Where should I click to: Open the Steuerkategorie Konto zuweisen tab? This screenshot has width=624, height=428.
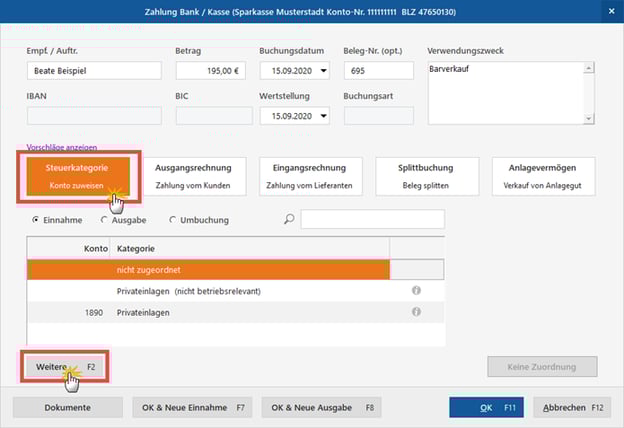77,176
